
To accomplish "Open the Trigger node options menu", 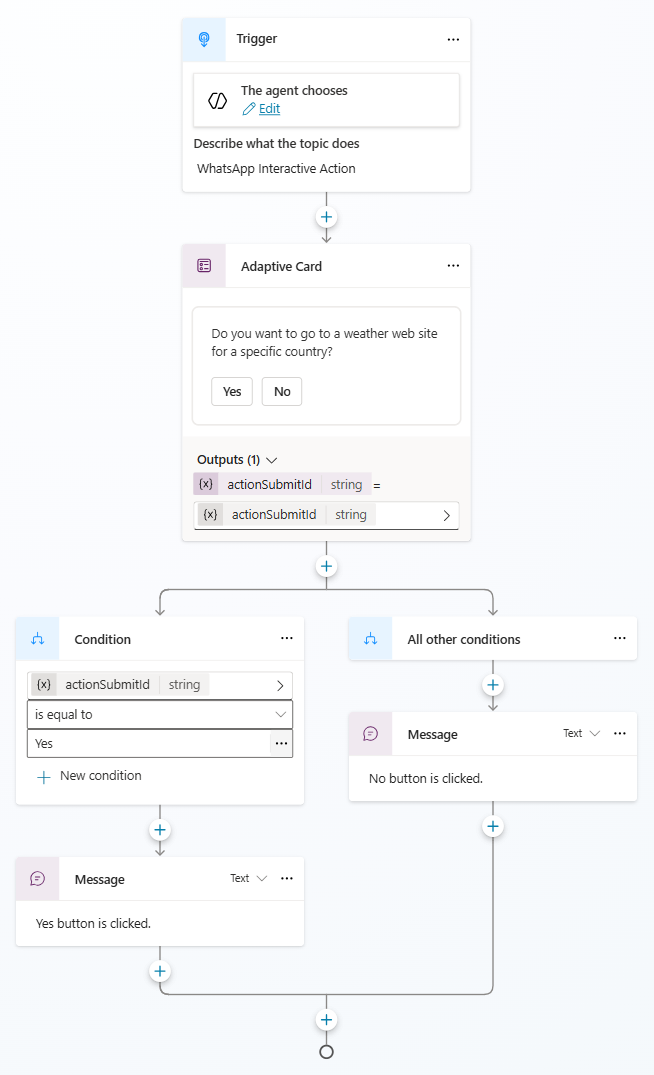I will click(453, 39).
